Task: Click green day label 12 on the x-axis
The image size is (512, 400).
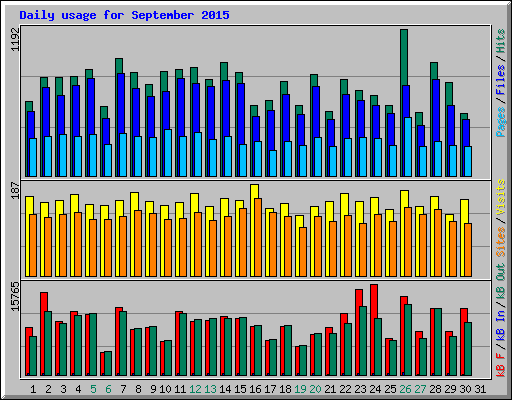Action: [195, 389]
